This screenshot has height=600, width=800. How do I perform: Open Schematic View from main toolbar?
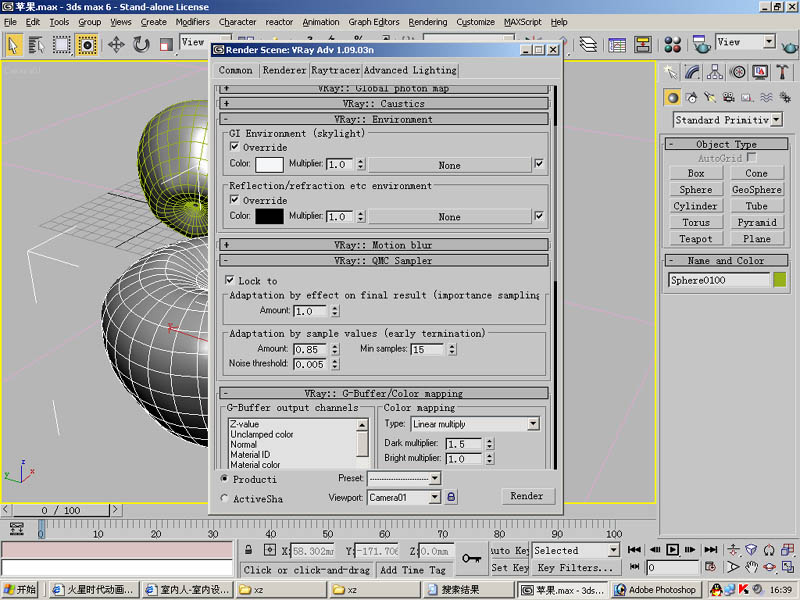click(x=642, y=45)
